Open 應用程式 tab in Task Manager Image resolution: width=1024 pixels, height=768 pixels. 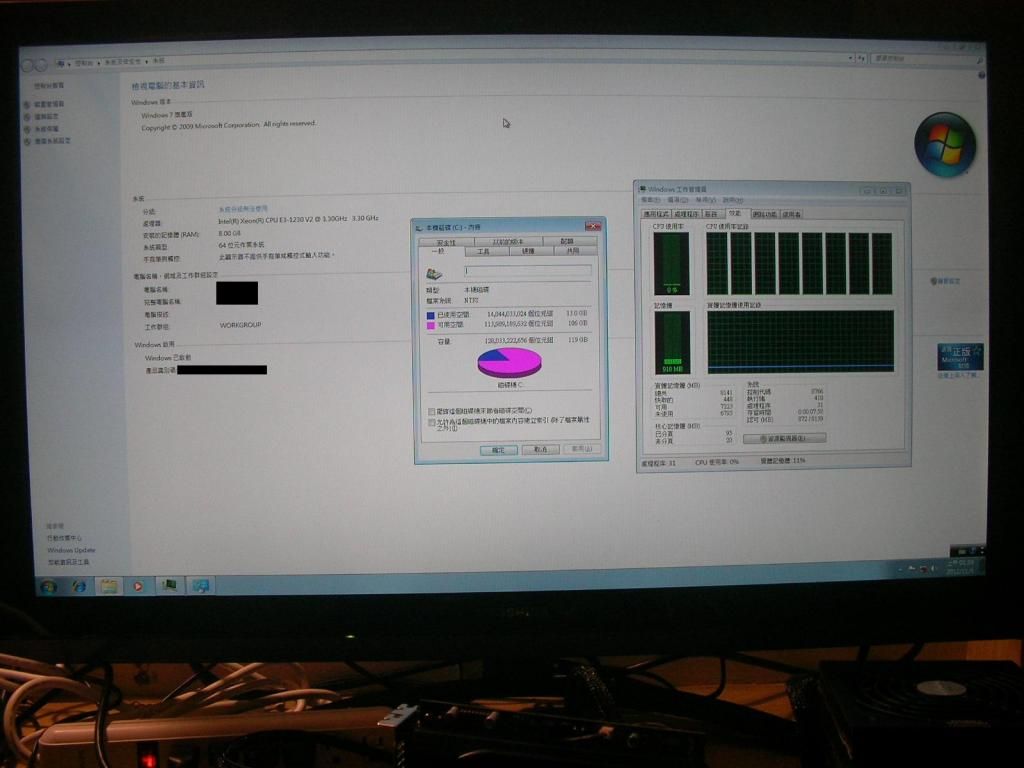(656, 214)
